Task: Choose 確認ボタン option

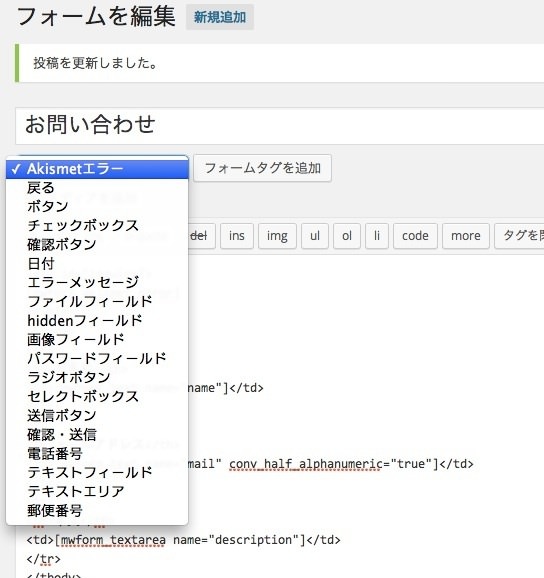Action: 97,244
